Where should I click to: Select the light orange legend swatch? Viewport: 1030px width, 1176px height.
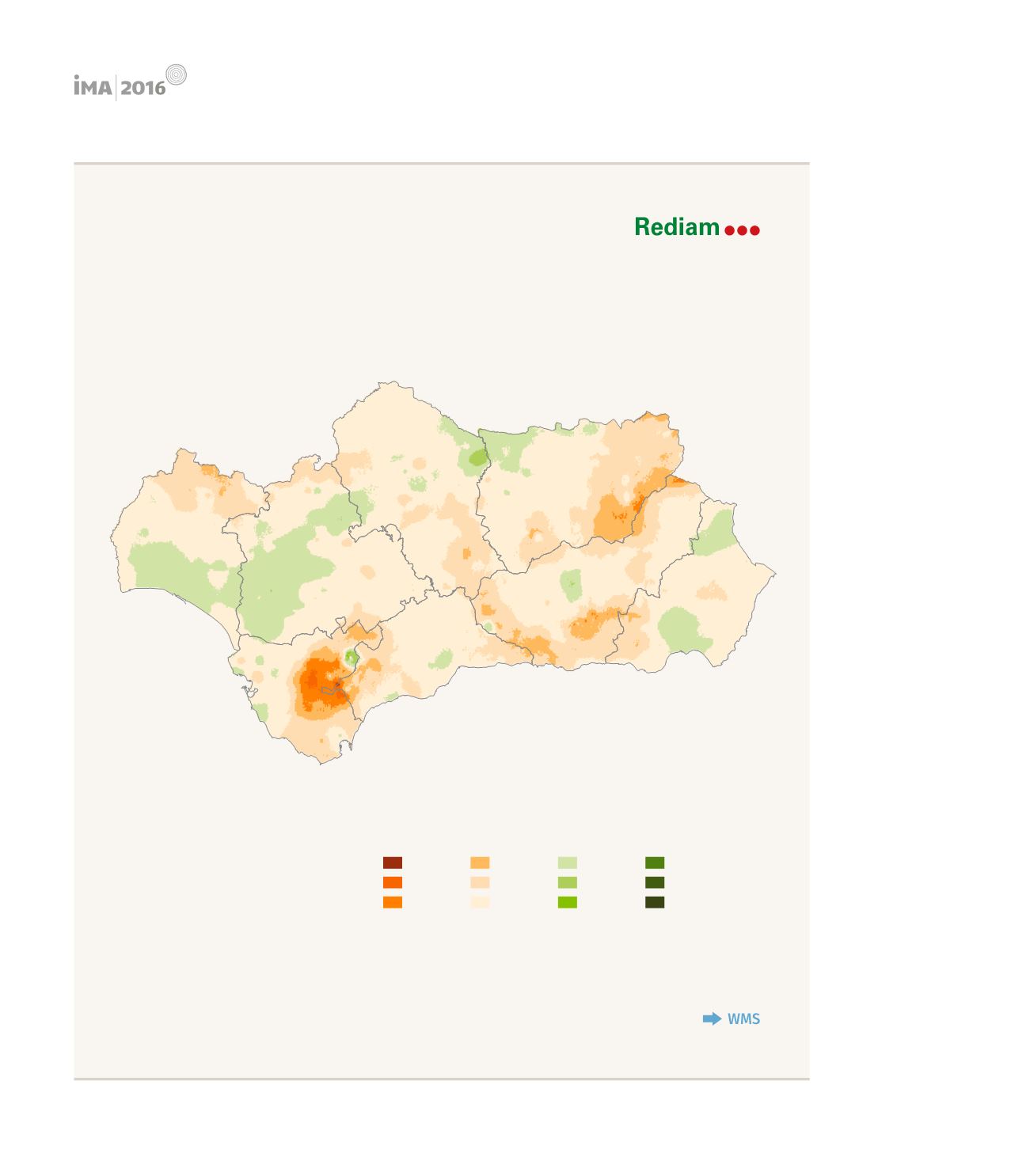click(480, 863)
